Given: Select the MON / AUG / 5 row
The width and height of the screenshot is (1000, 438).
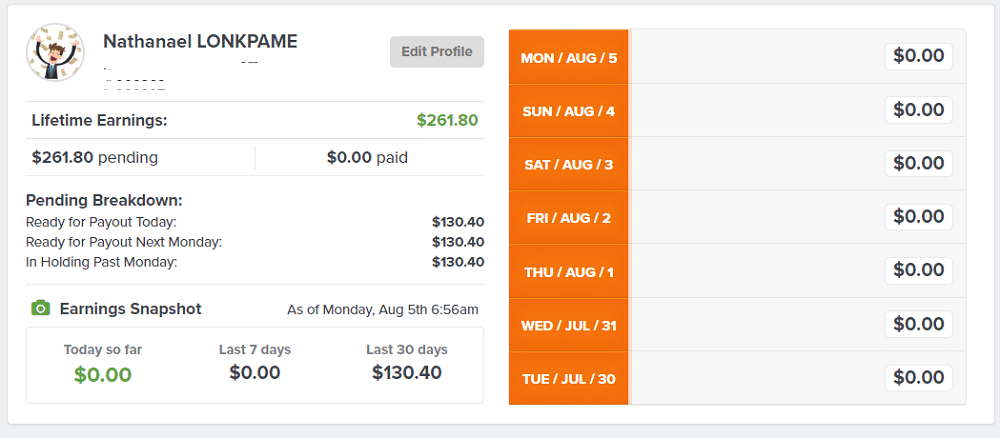Looking at the screenshot, I should pos(737,57).
